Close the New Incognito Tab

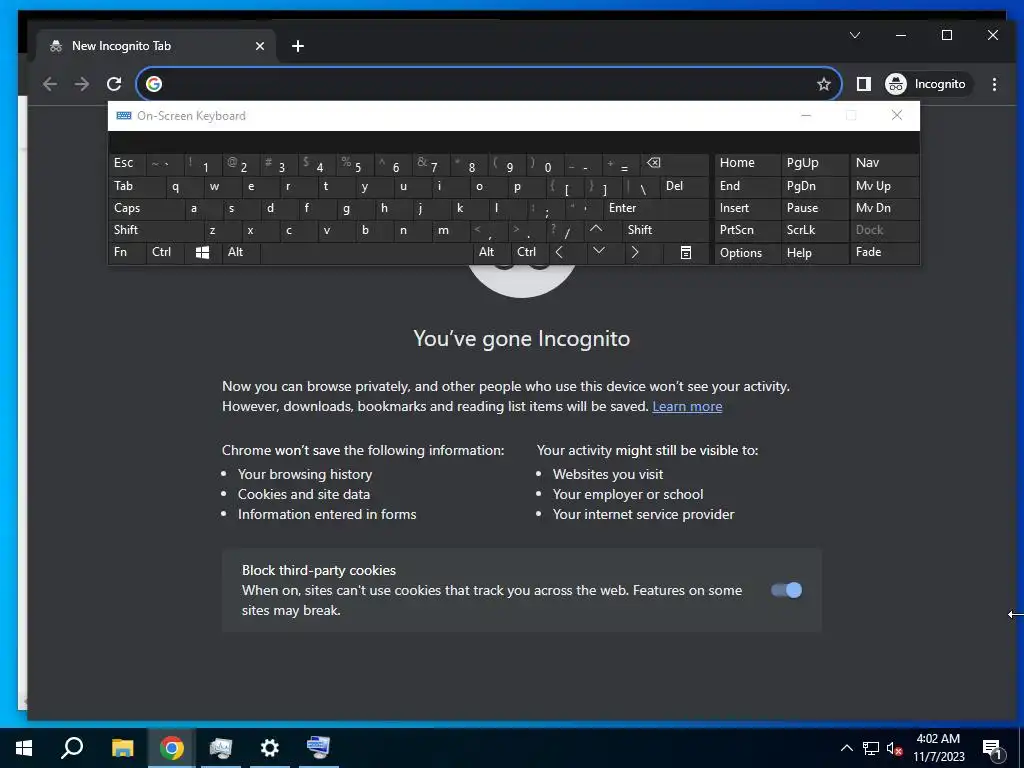click(x=260, y=46)
